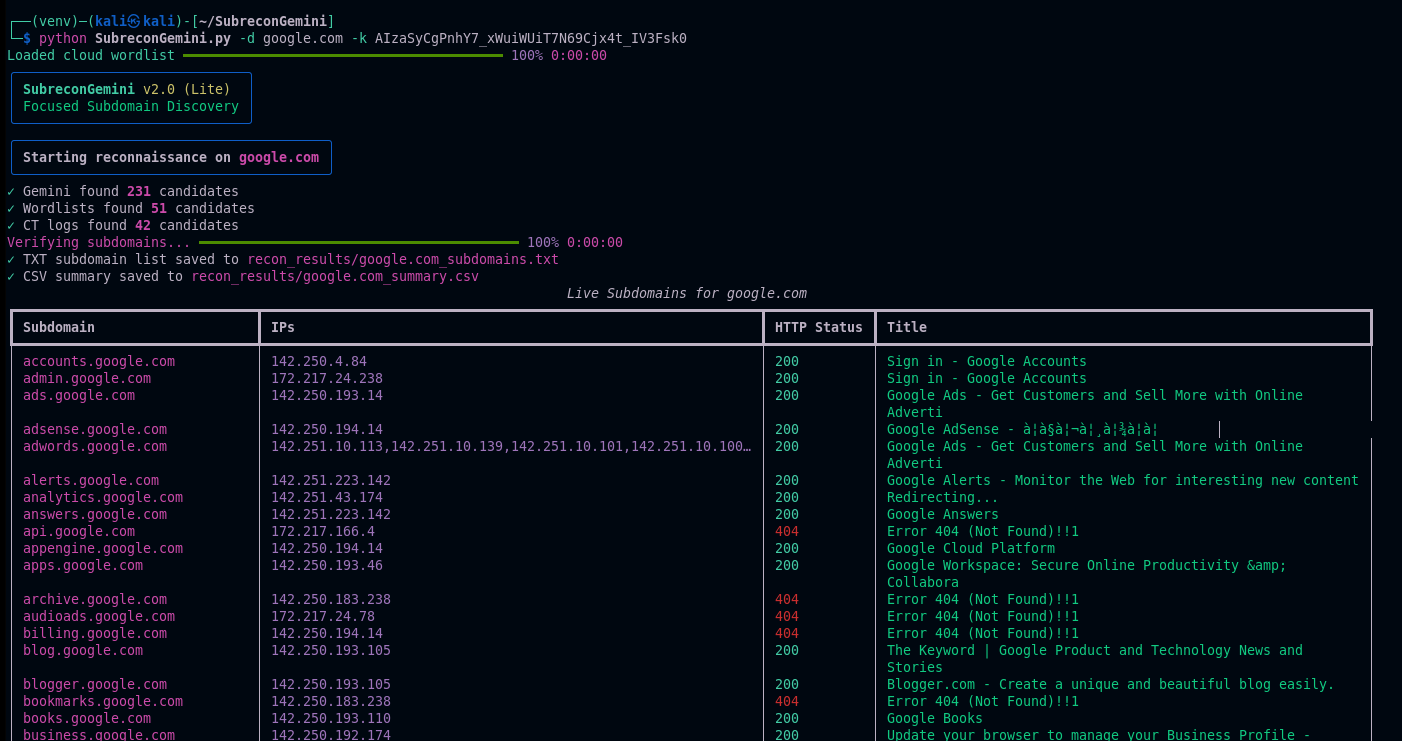This screenshot has width=1402, height=741.
Task: Select IP 172.217.166.4 in the api row
Action: [x=323, y=531]
